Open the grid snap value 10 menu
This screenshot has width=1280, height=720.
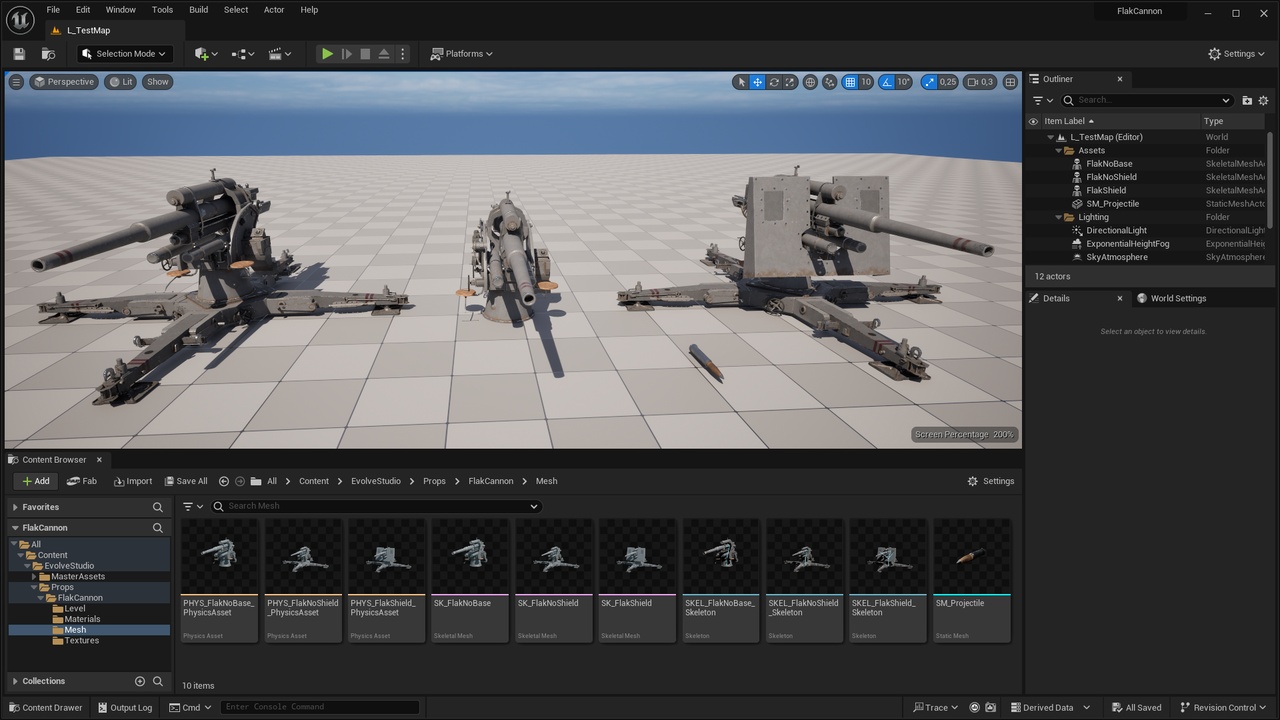pos(866,82)
